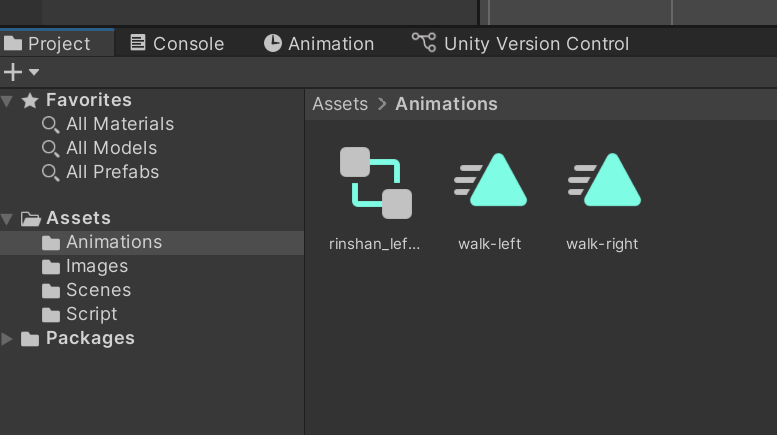Image resolution: width=777 pixels, height=435 pixels.
Task: Select the Project tab
Action: pyautogui.click(x=48, y=44)
